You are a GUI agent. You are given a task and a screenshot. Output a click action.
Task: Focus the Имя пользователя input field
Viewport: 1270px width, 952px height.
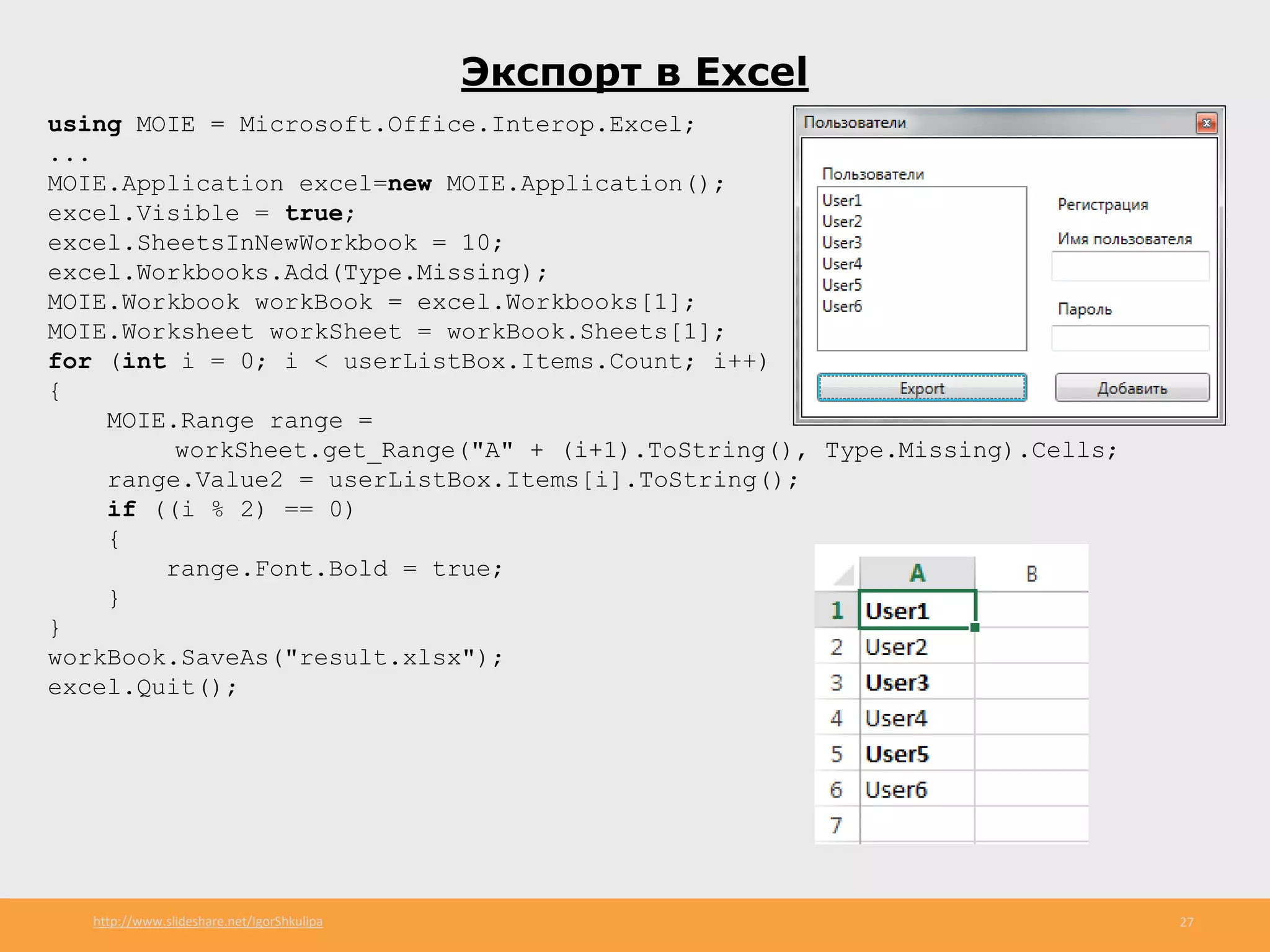tap(1130, 267)
